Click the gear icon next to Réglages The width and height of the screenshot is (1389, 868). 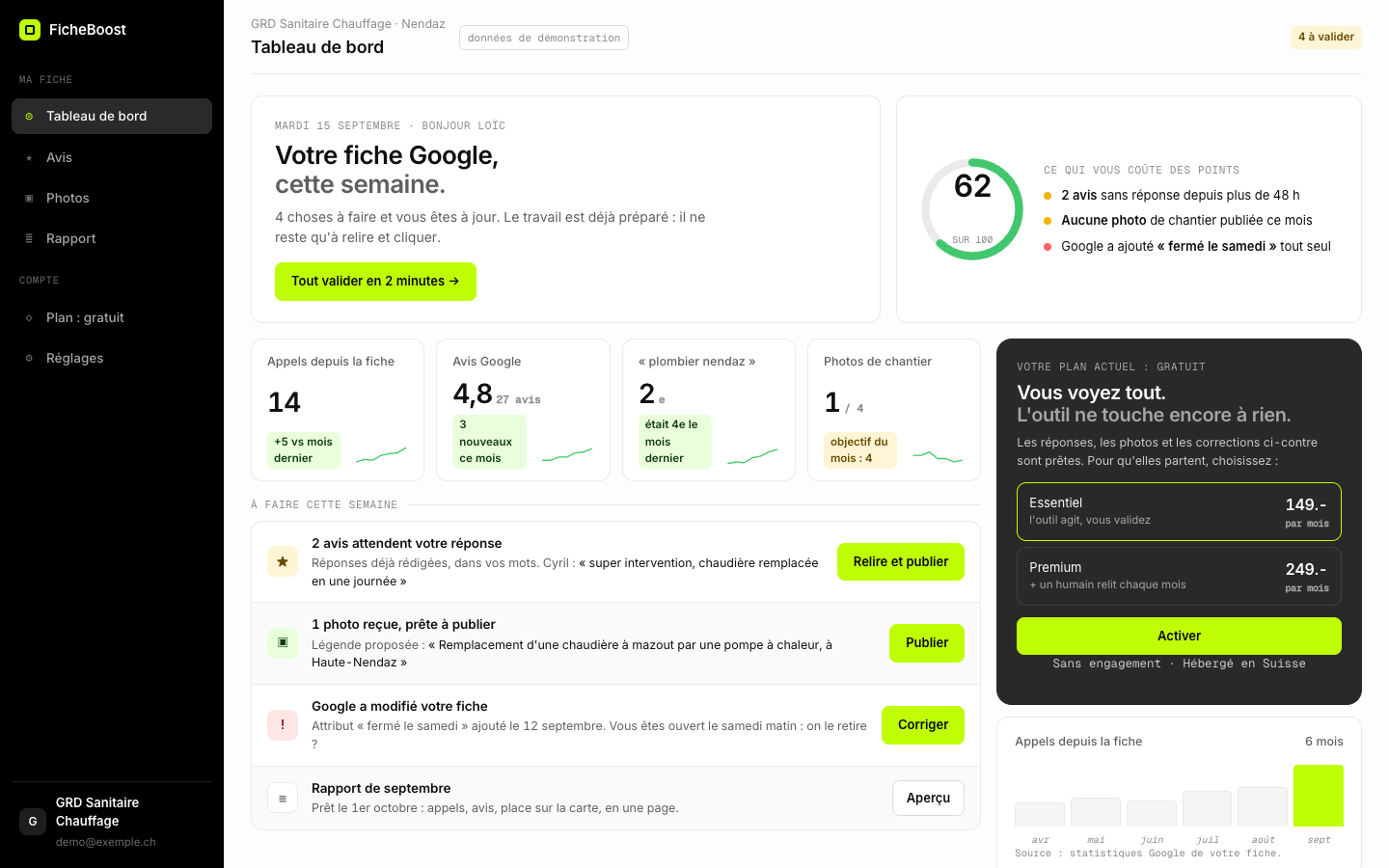click(29, 358)
